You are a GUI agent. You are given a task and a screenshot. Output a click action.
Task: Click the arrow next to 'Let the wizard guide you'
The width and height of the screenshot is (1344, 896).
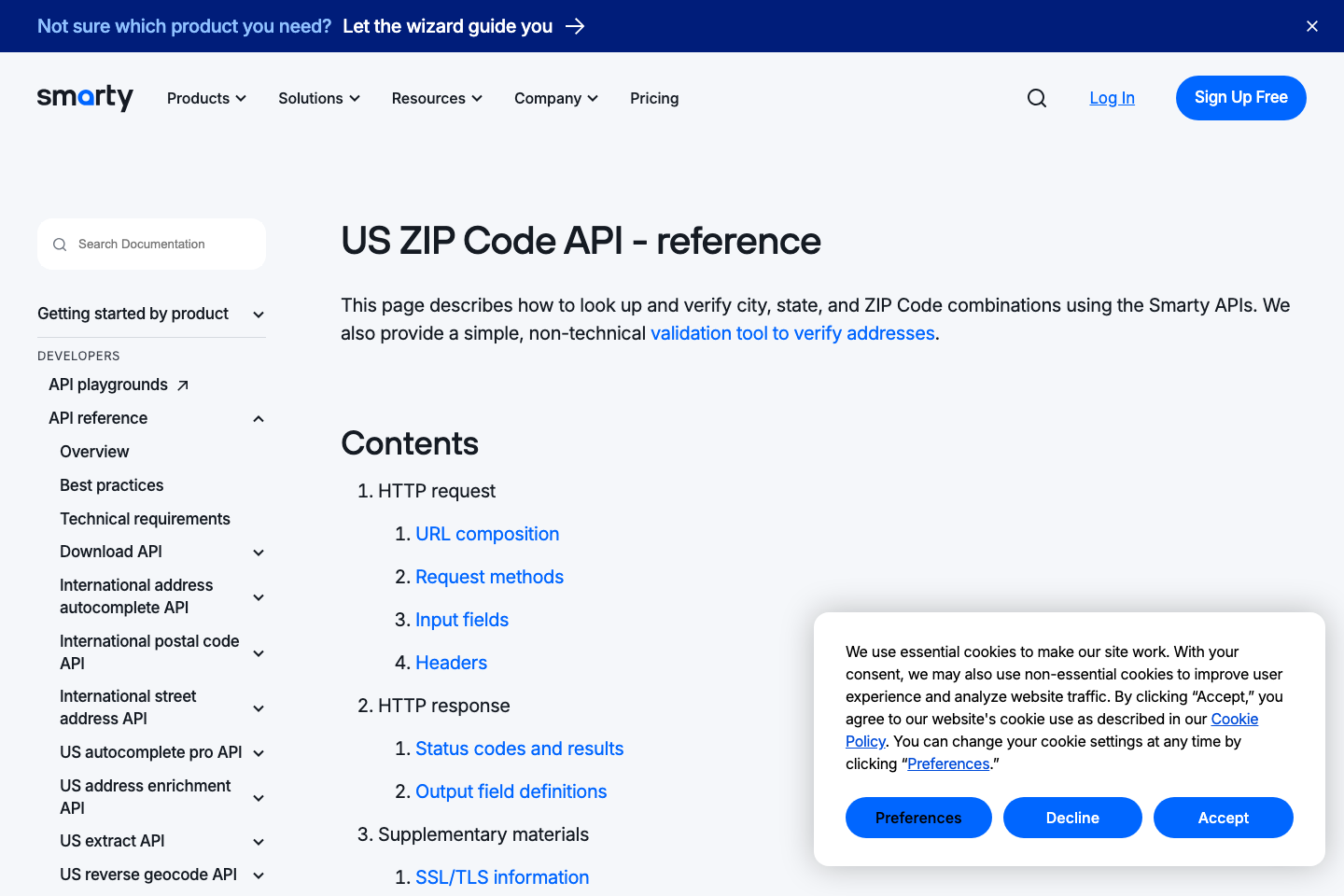pyautogui.click(x=576, y=26)
